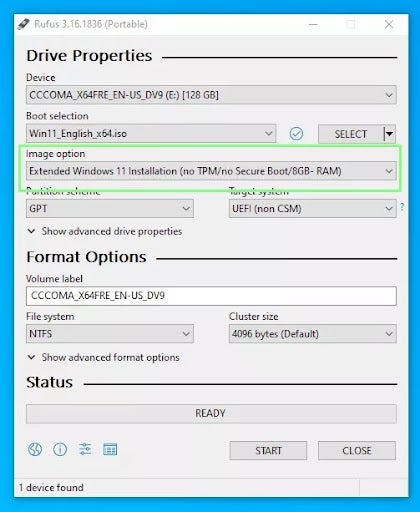The height and width of the screenshot is (512, 420).
Task: Click the 'Boot selection' label
Action: click(x=57, y=116)
